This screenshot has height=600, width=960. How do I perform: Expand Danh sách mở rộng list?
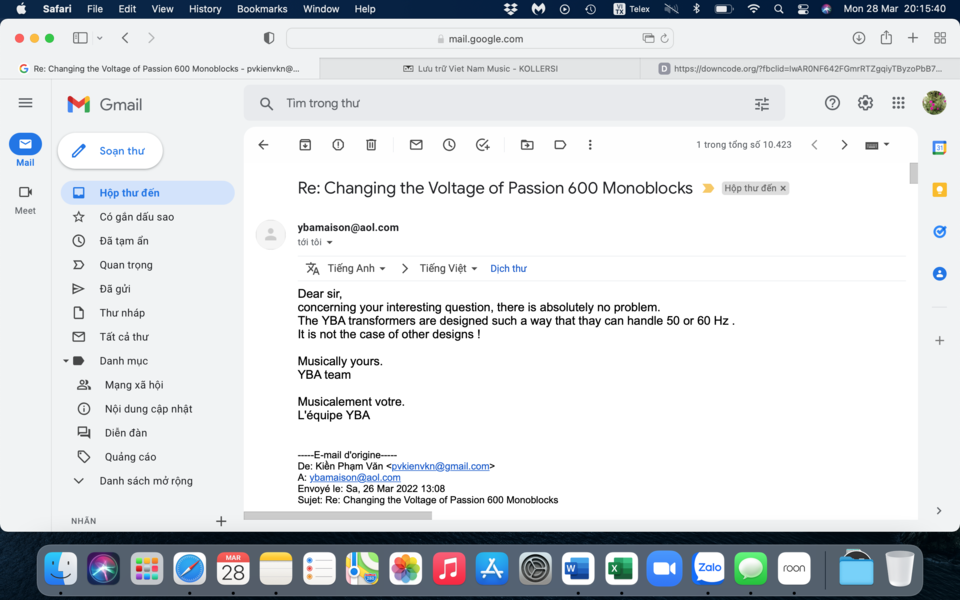(x=148, y=481)
